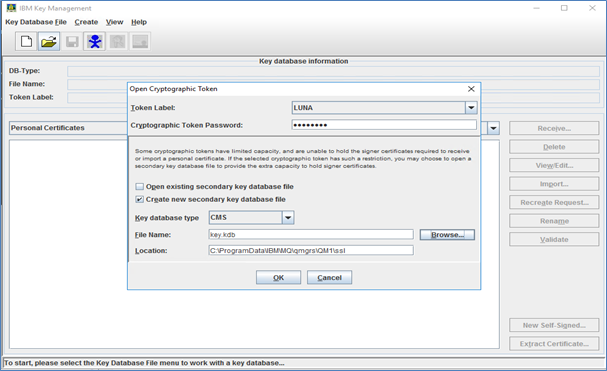
Task: Click the DB-Type field in database information
Action: [x=333, y=71]
